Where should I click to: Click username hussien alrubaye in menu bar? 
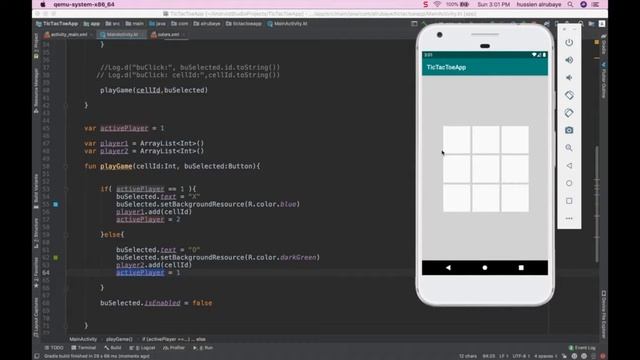(x=539, y=4)
